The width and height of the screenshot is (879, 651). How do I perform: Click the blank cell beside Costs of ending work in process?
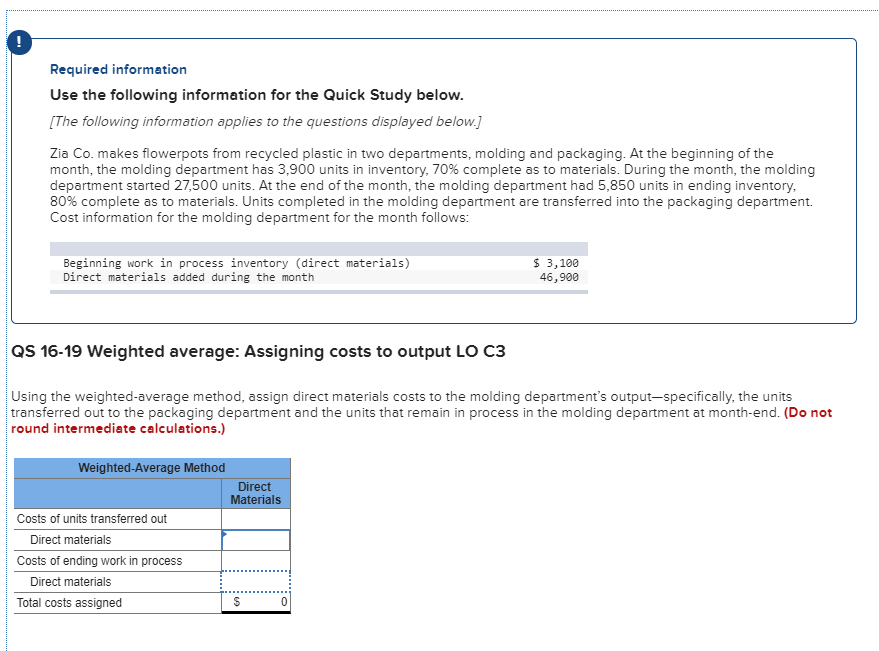pos(256,561)
